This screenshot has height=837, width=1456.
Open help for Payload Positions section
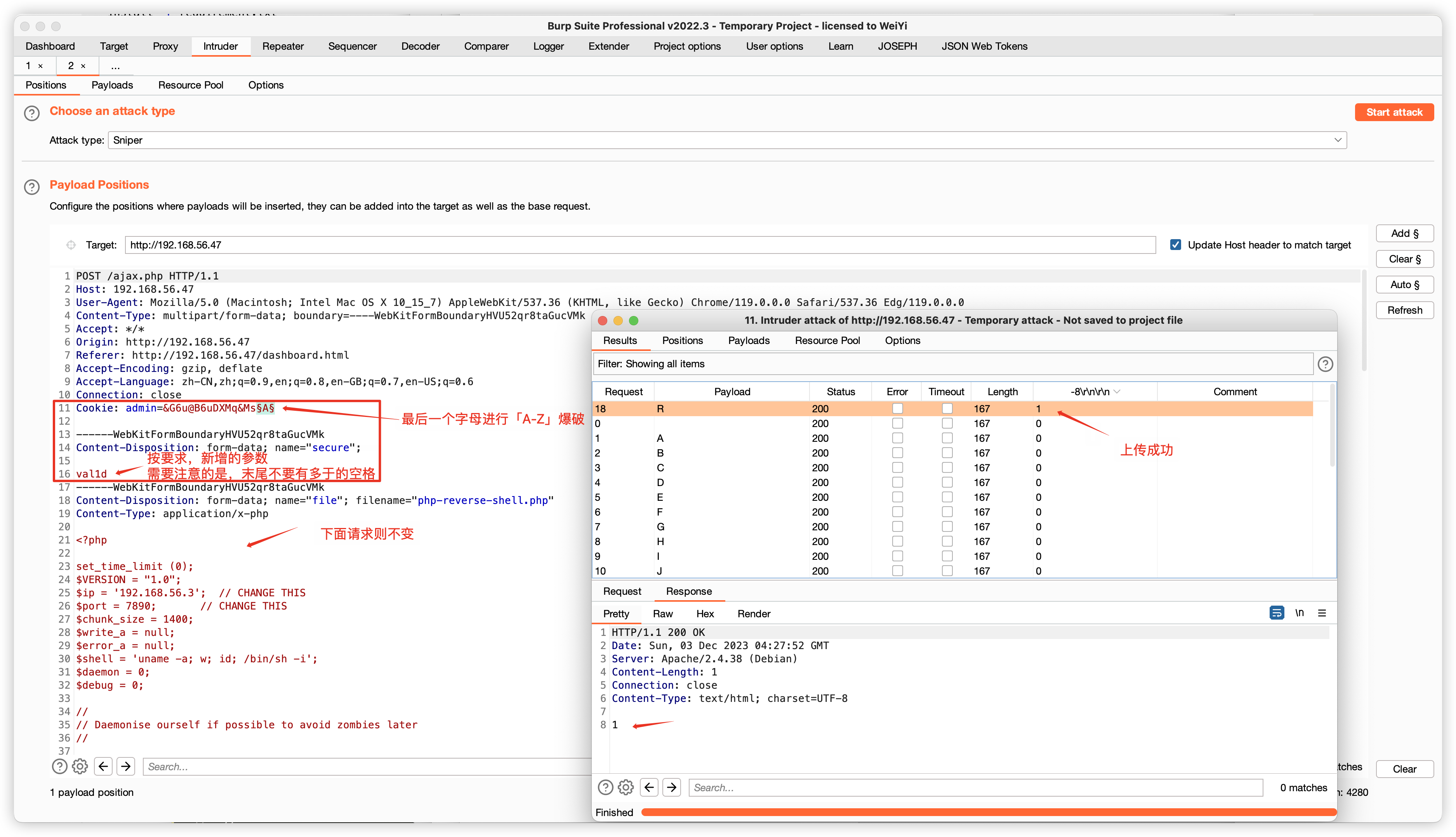(x=32, y=187)
